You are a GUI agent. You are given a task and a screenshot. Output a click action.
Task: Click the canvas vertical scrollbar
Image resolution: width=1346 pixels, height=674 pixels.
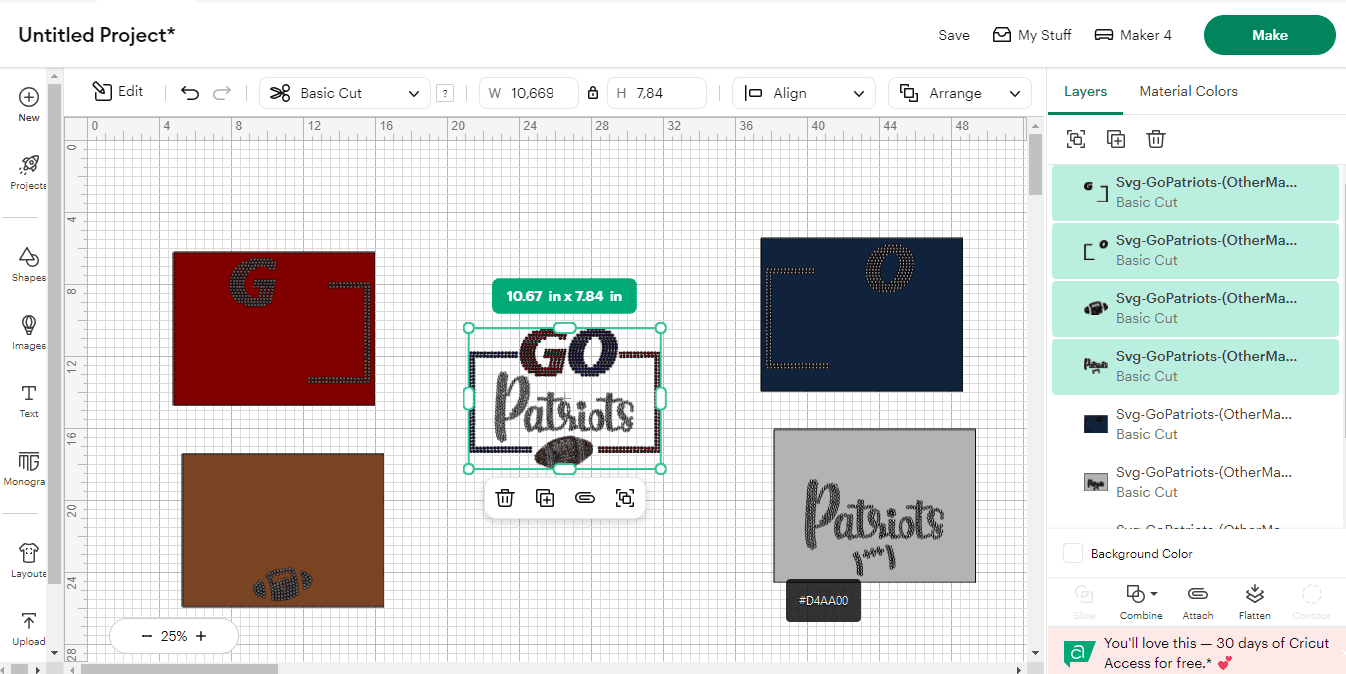(1035, 164)
